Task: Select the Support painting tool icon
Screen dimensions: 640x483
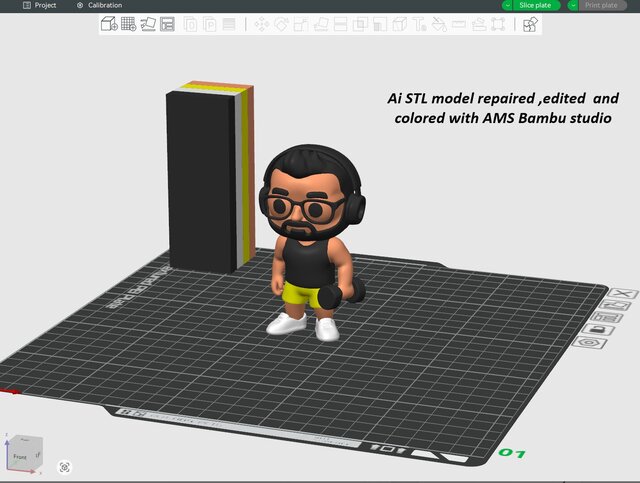Action: (x=380, y=24)
